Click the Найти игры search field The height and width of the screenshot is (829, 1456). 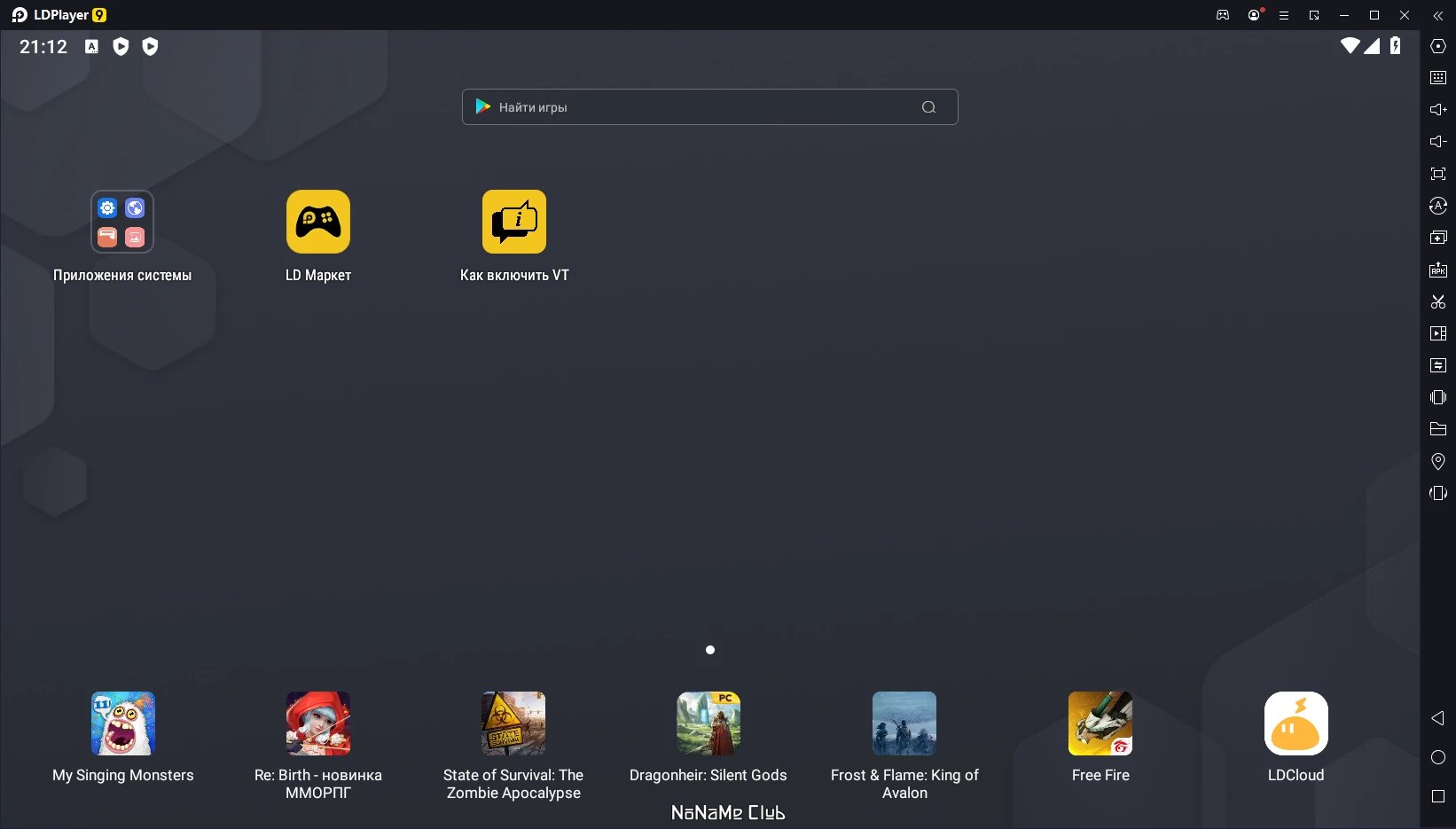click(709, 107)
